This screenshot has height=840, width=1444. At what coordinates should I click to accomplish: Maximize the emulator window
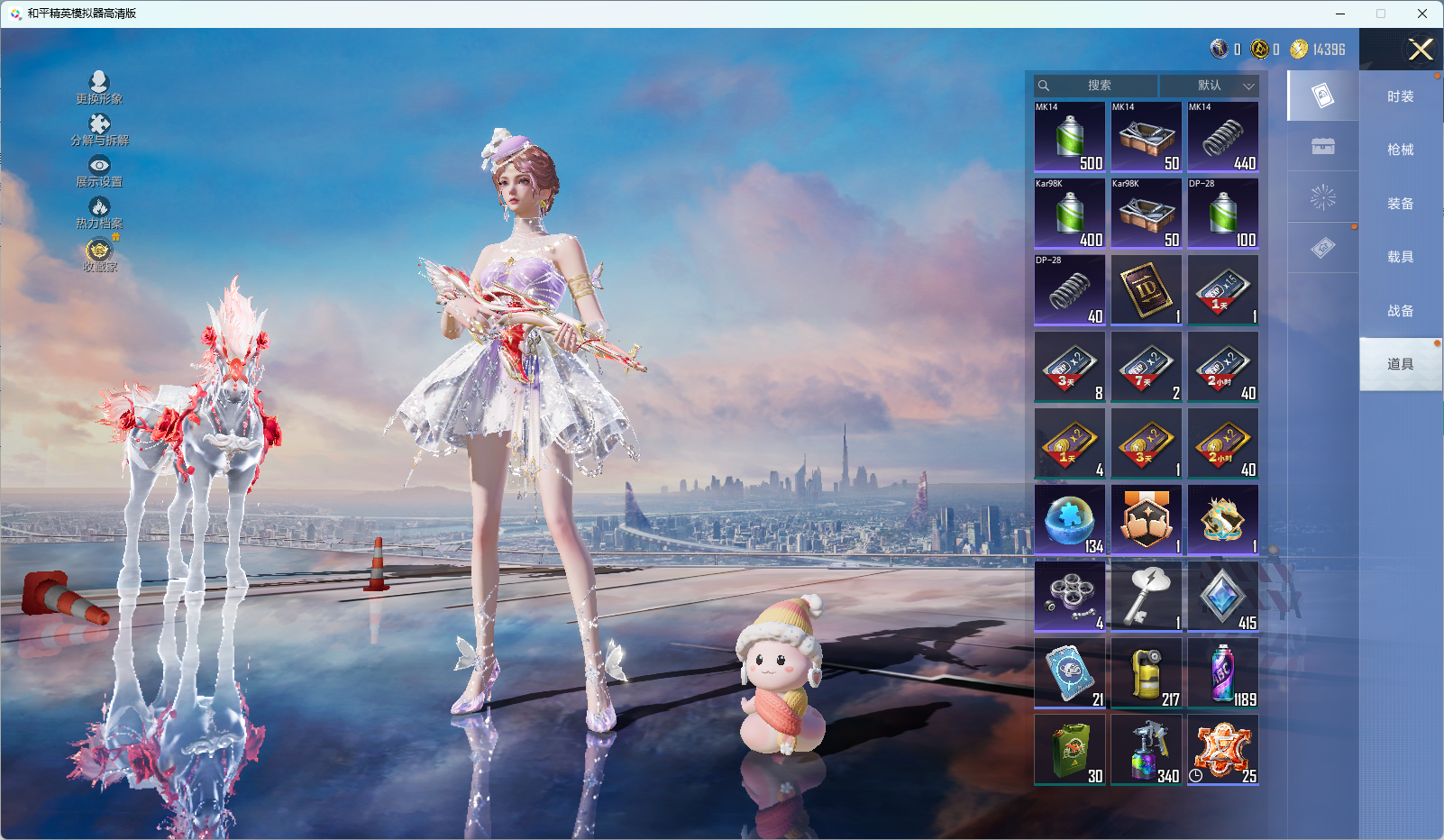tap(1381, 14)
